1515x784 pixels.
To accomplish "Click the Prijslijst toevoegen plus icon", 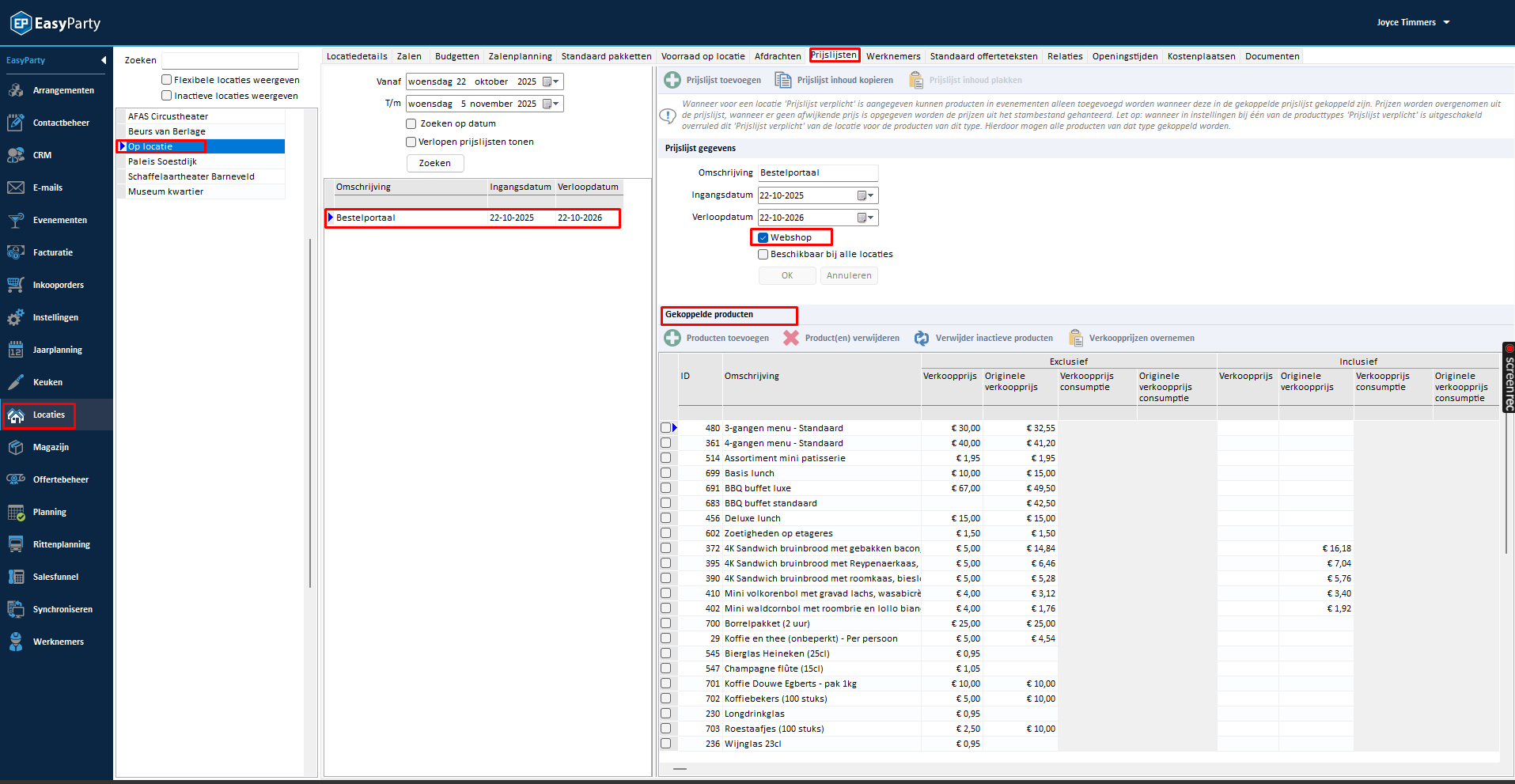I will (672, 80).
